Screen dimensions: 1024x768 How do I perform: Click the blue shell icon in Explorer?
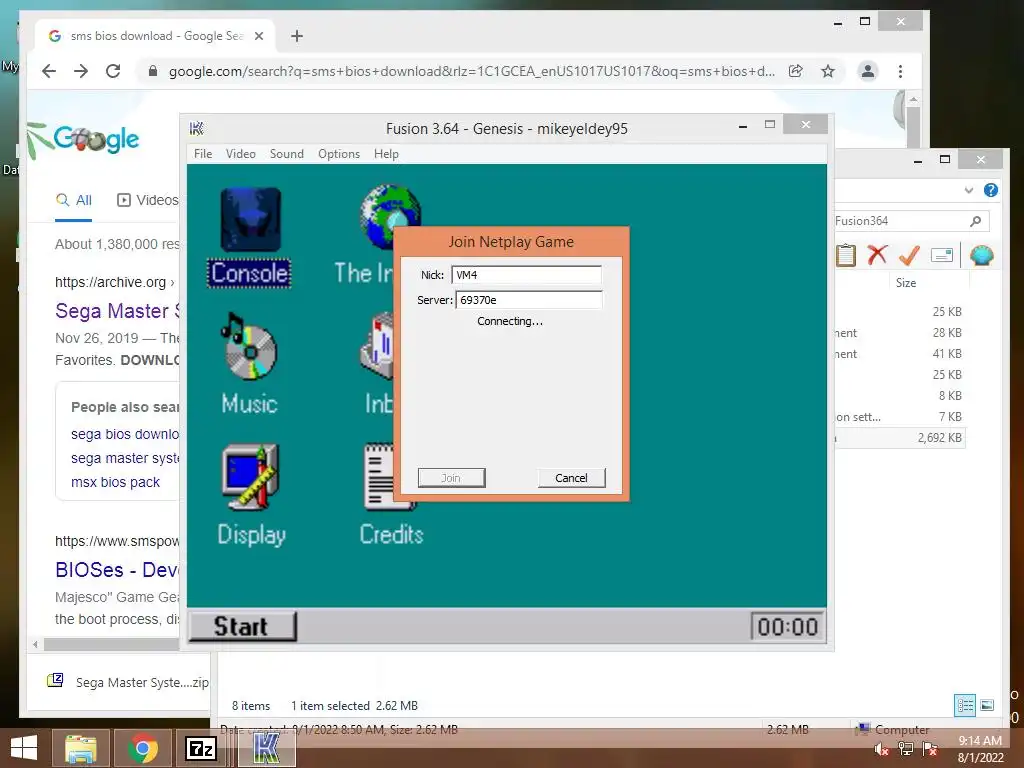pyautogui.click(x=982, y=255)
